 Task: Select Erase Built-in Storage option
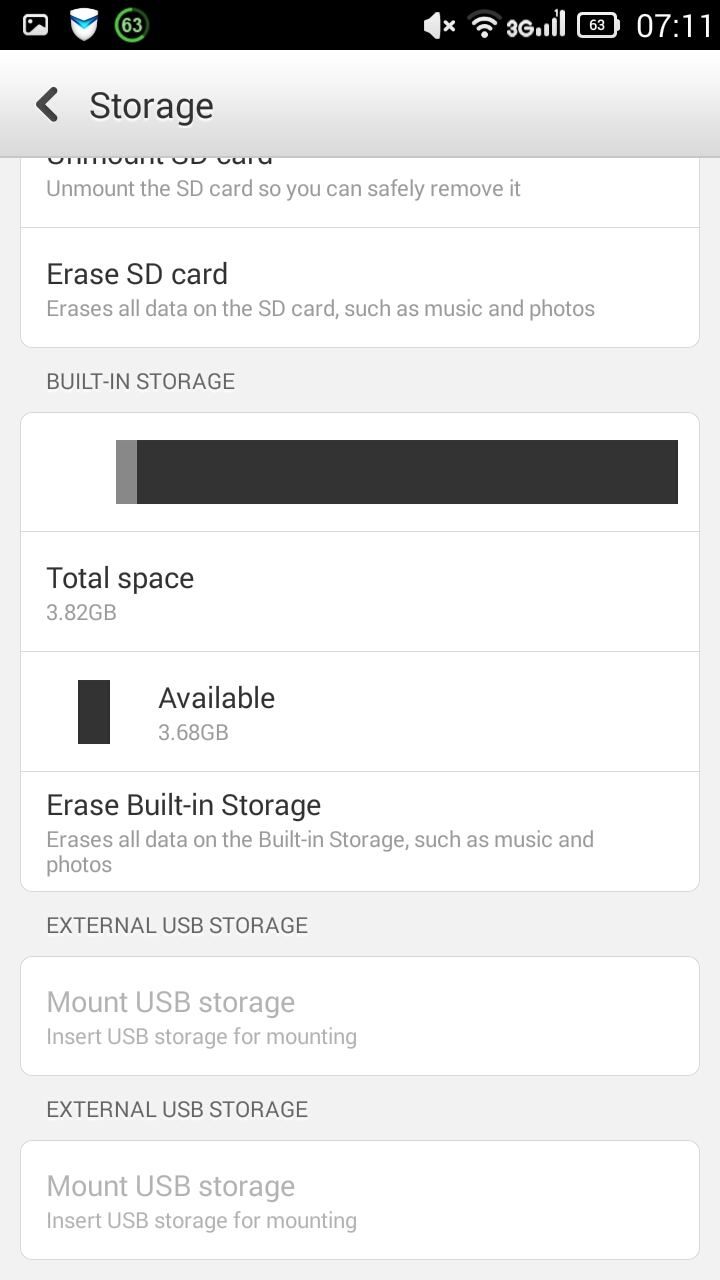(x=360, y=832)
